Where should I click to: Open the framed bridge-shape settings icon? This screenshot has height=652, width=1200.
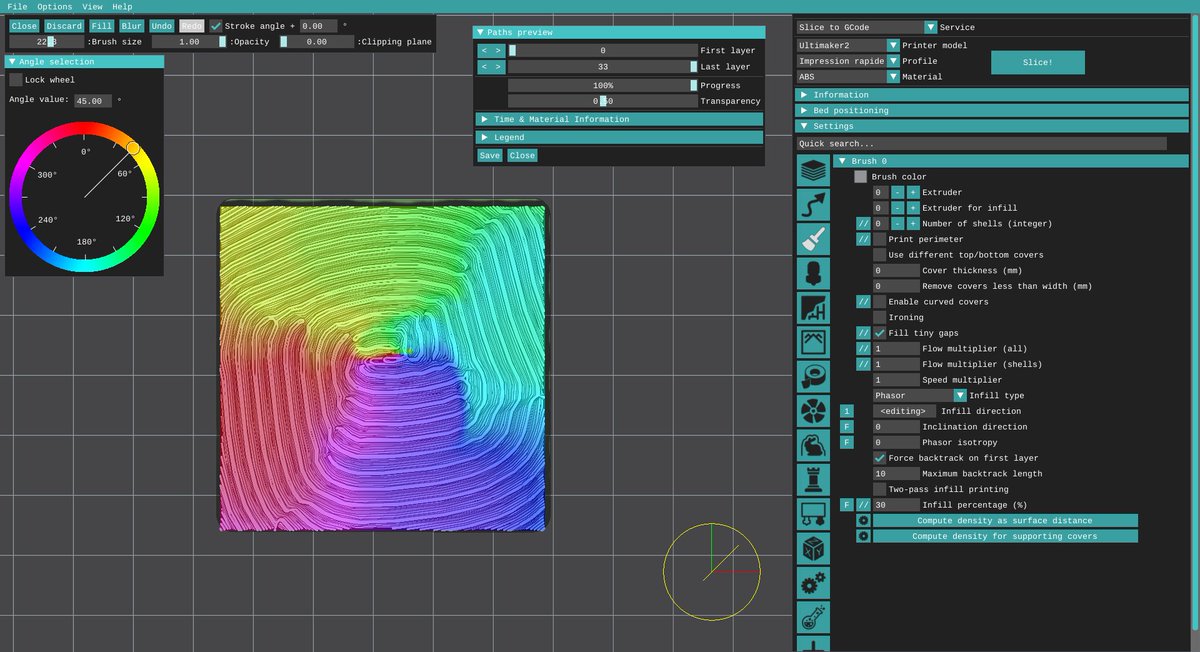[813, 342]
